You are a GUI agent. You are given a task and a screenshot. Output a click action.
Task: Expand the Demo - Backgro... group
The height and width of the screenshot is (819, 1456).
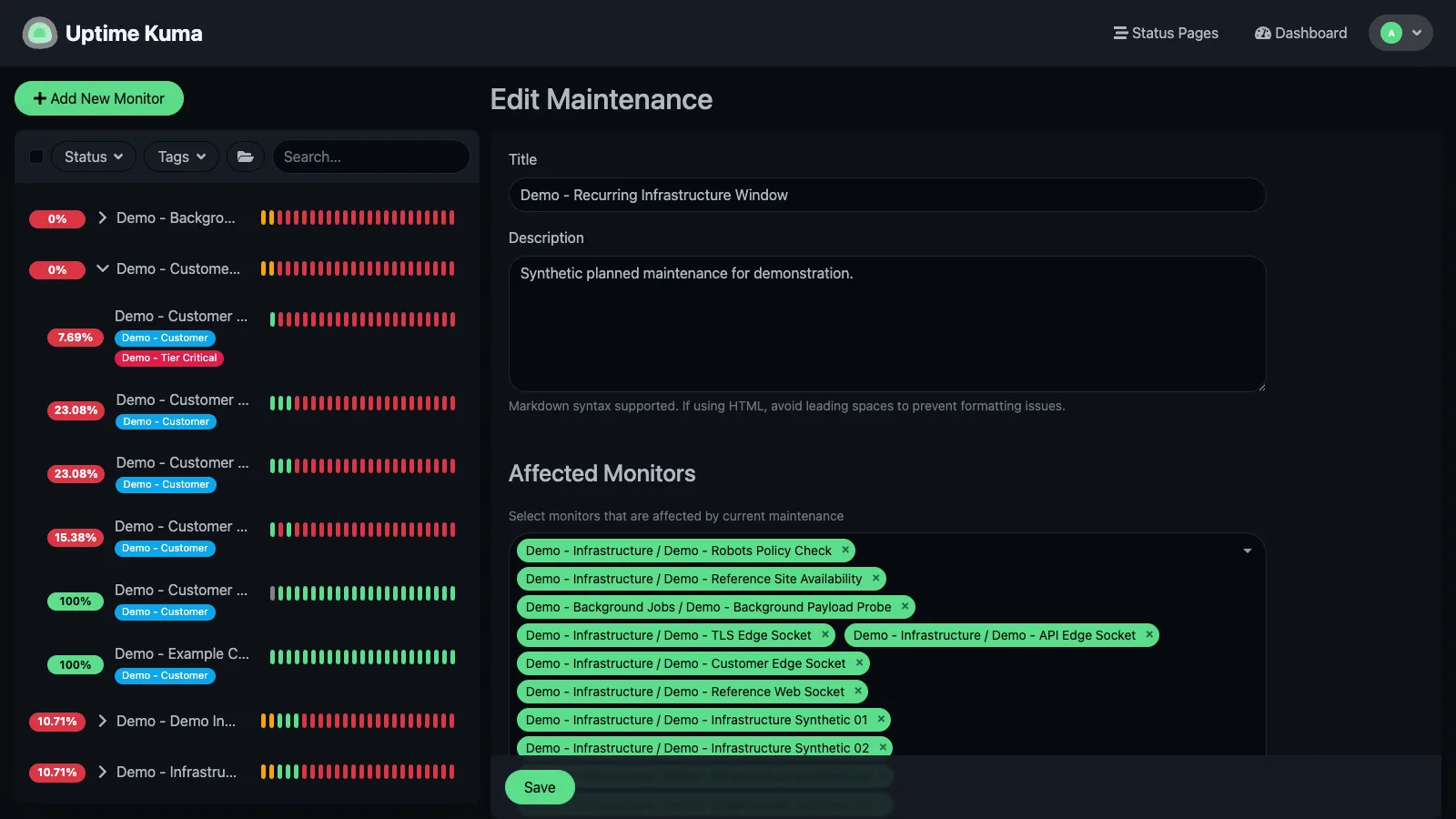pyautogui.click(x=103, y=217)
